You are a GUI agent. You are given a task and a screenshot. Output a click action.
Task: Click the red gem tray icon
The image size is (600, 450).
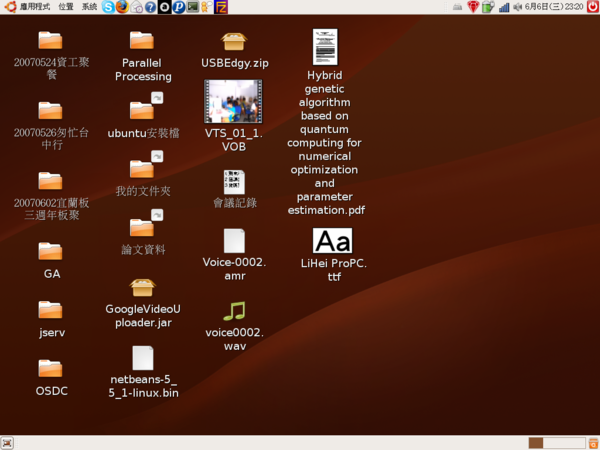[473, 7]
